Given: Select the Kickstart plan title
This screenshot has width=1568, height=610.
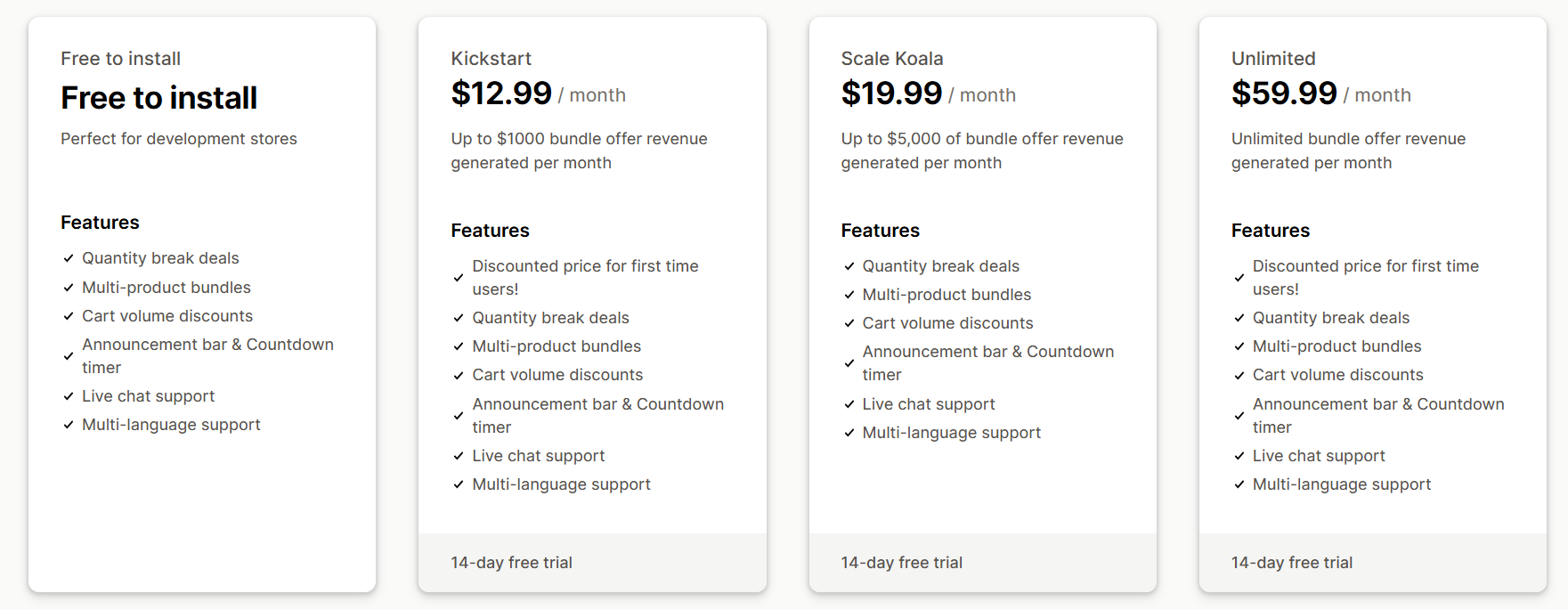Looking at the screenshot, I should pos(491,59).
